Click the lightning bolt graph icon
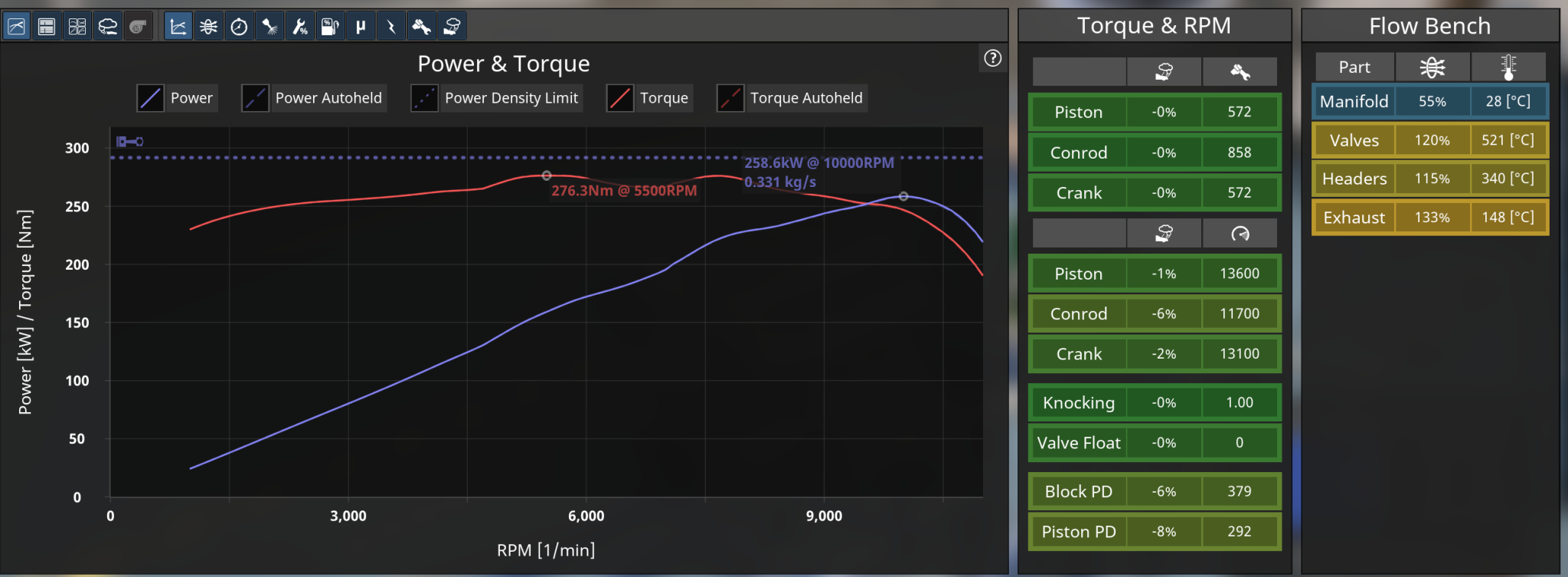Screen dimensions: 1568x577 pos(391,27)
